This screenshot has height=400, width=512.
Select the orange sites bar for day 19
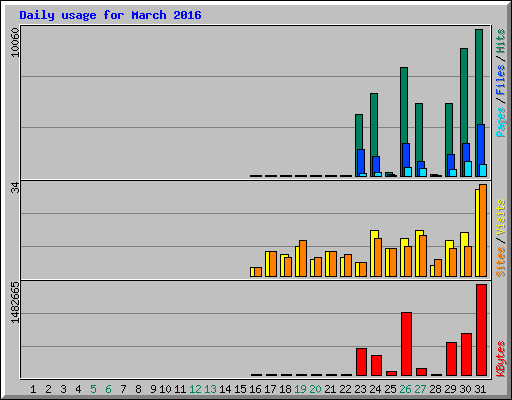tap(303, 258)
